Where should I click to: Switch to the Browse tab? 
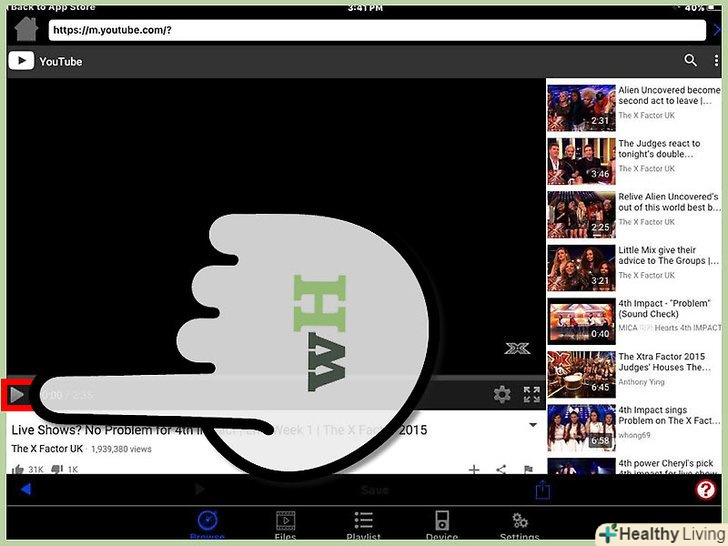point(207,526)
